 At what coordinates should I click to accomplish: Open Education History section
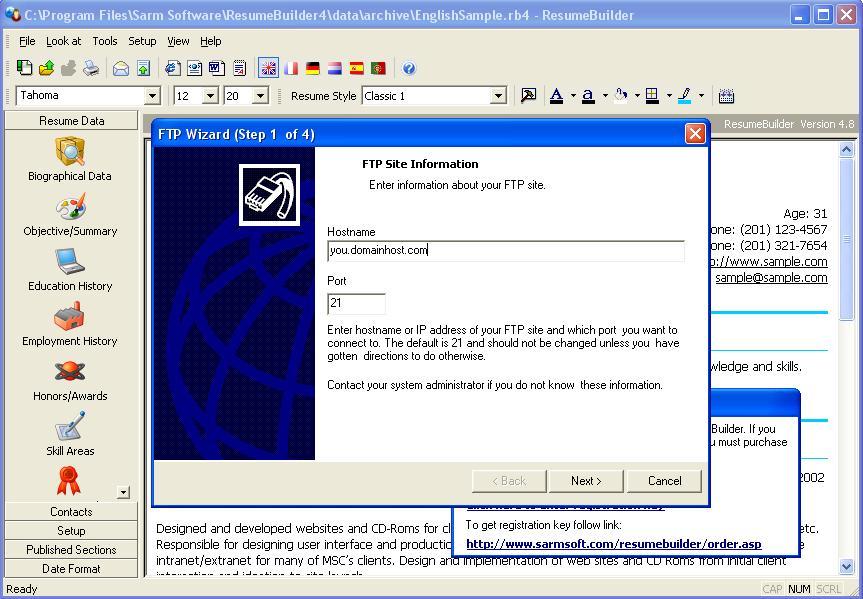(70, 270)
